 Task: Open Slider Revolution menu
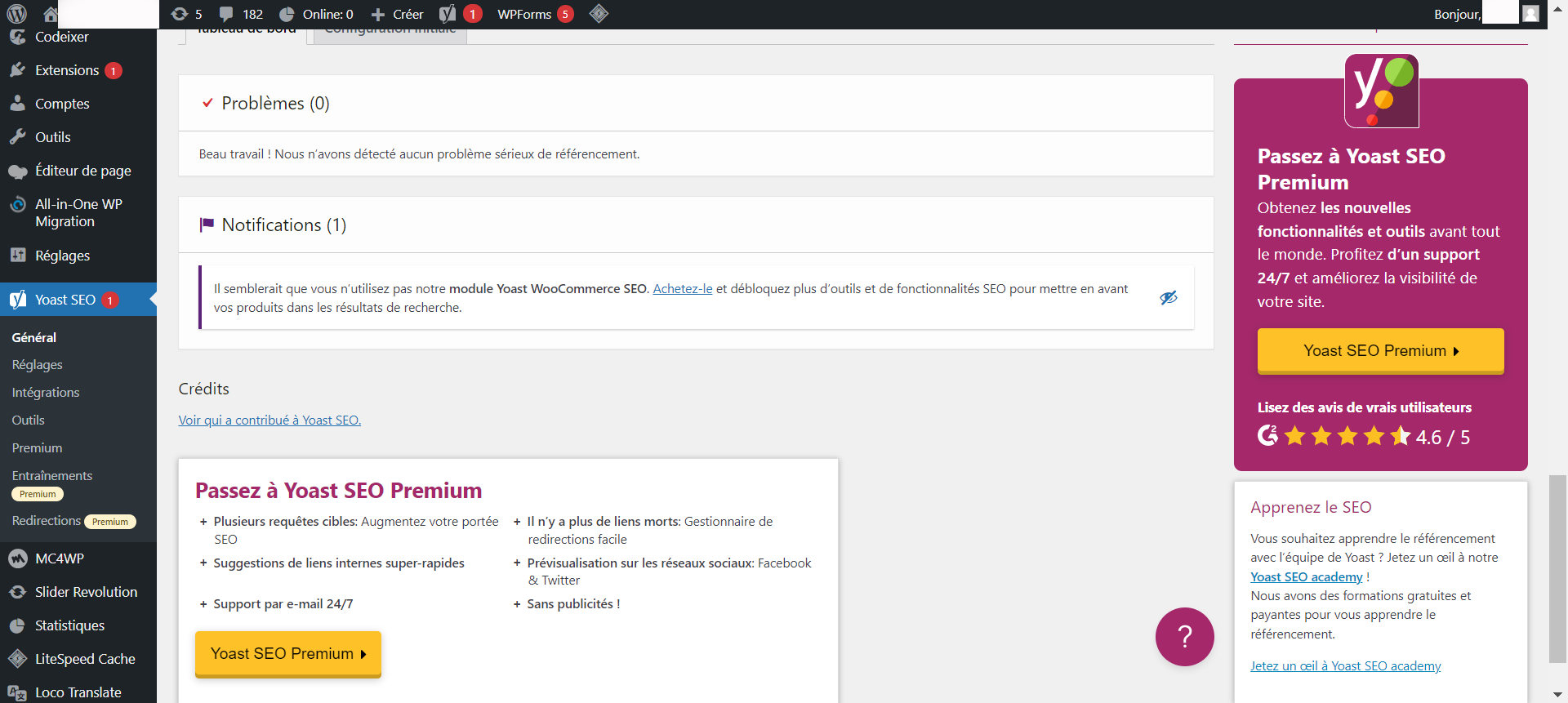78,592
